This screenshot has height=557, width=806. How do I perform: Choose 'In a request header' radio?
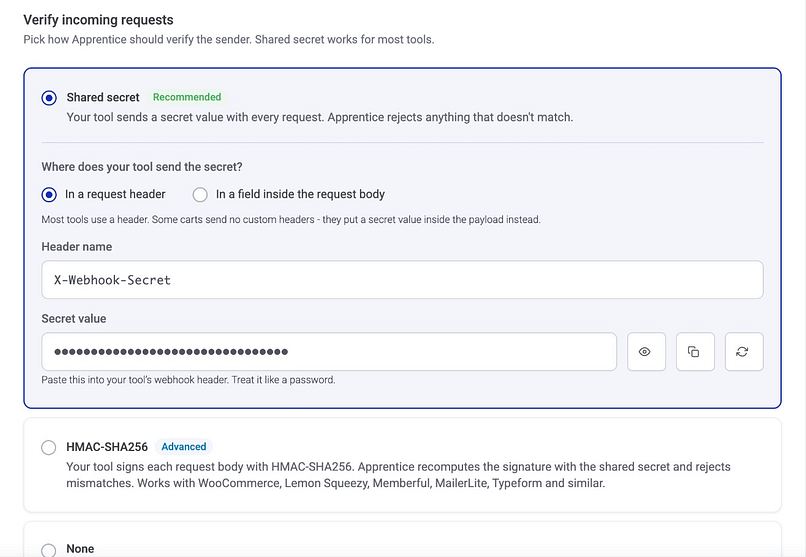[x=49, y=195]
